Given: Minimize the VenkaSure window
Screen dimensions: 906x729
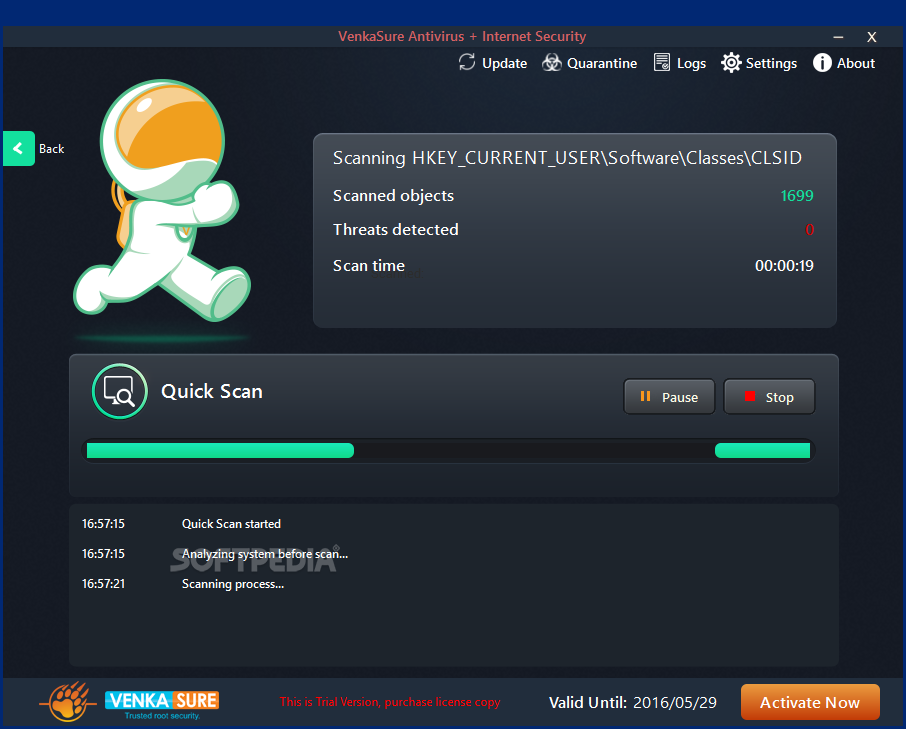Looking at the screenshot, I should pyautogui.click(x=838, y=37).
